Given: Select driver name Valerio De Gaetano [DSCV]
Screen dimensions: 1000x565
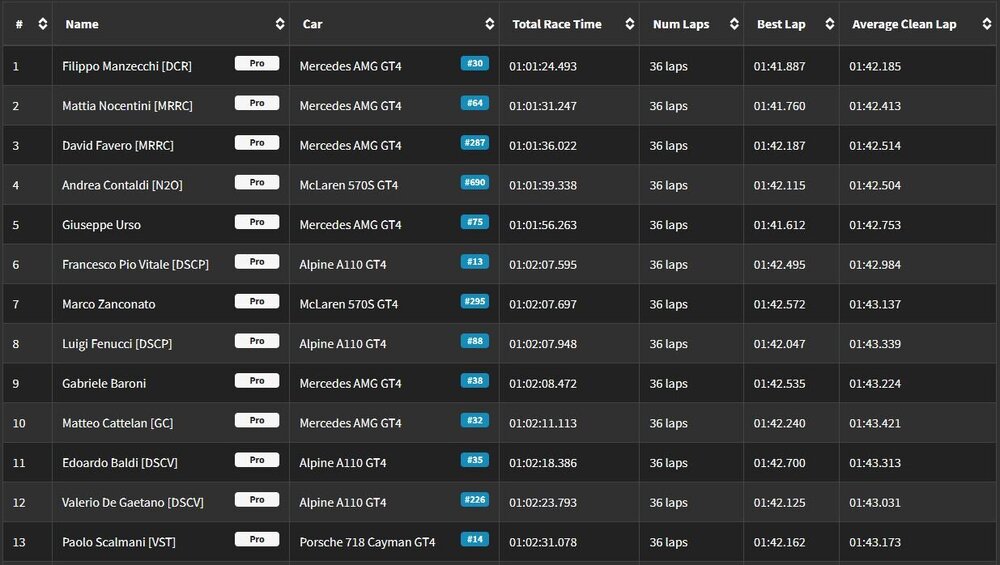Looking at the screenshot, I should coord(133,503).
